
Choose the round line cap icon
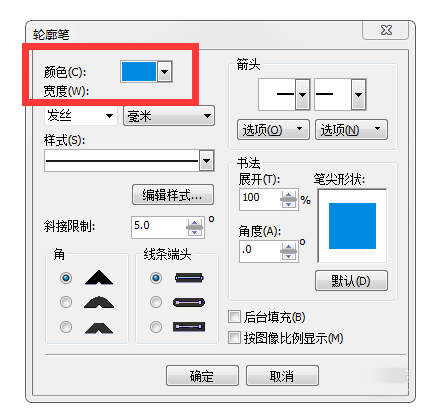click(189, 302)
